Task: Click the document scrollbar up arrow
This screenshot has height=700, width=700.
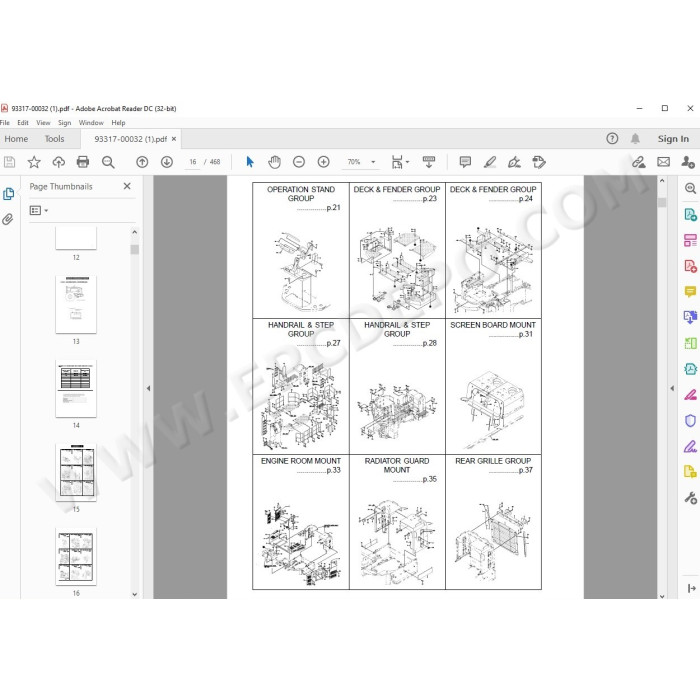Action: (662, 181)
